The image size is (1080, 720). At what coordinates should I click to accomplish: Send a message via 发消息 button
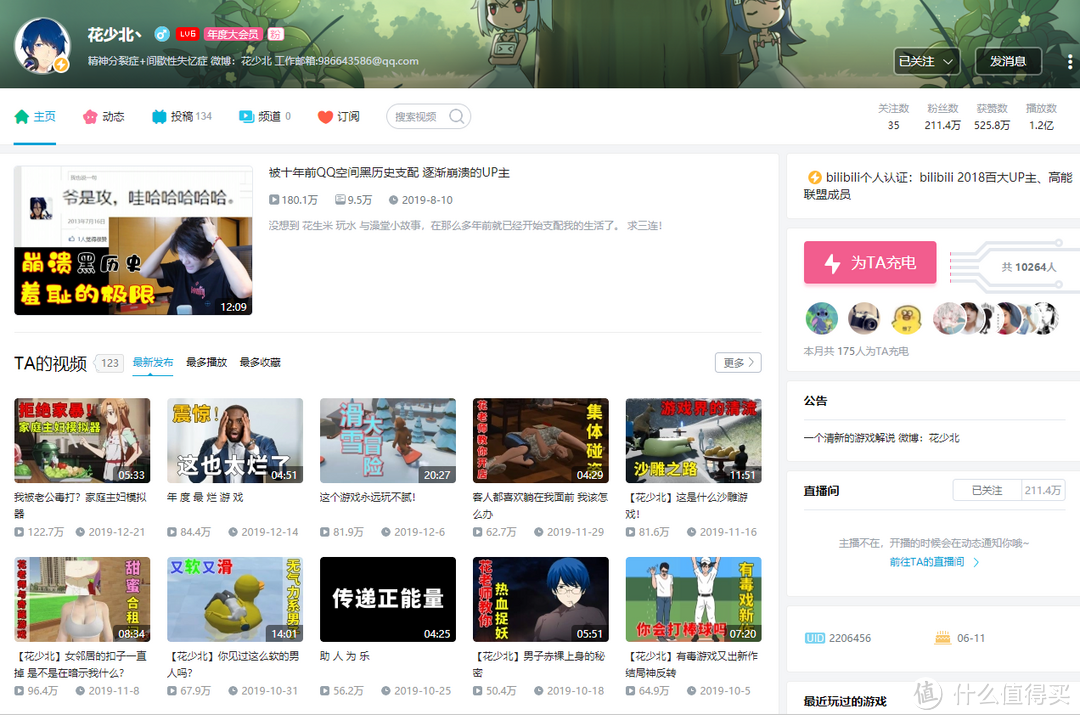[x=1008, y=61]
